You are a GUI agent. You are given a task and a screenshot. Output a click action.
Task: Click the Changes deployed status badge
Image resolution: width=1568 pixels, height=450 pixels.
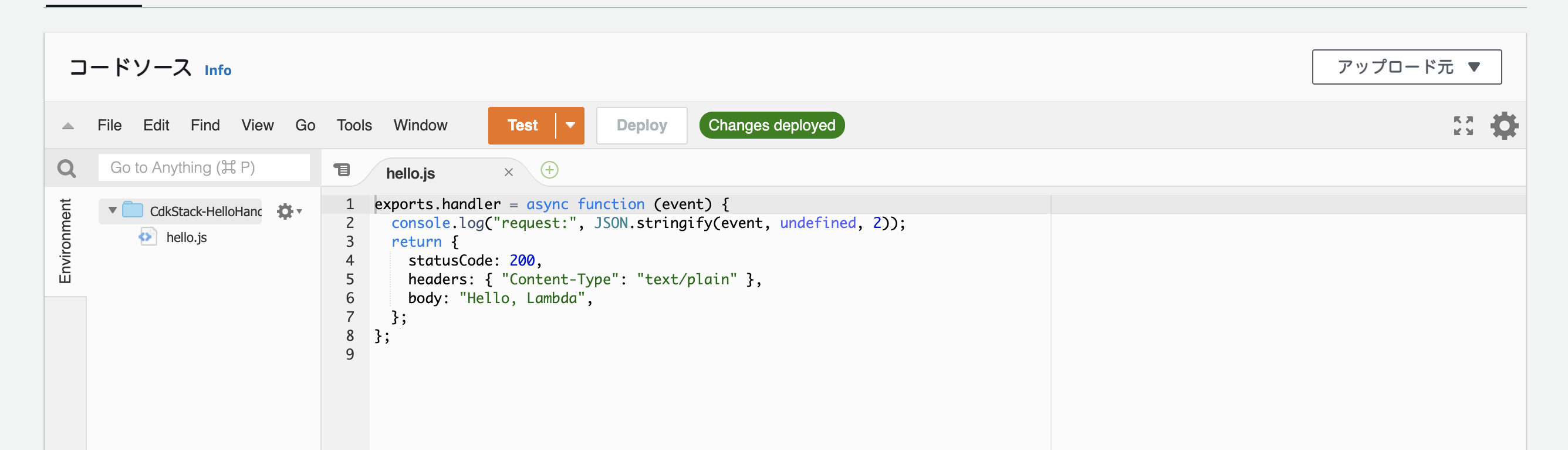(771, 125)
